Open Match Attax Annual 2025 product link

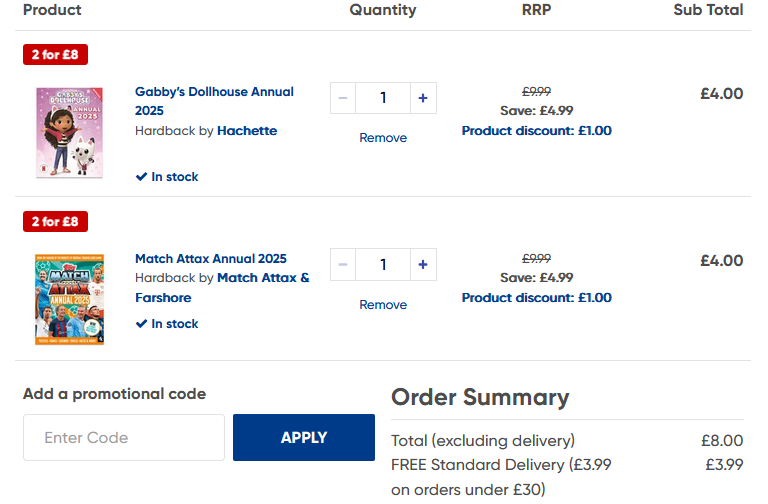[x=211, y=259]
